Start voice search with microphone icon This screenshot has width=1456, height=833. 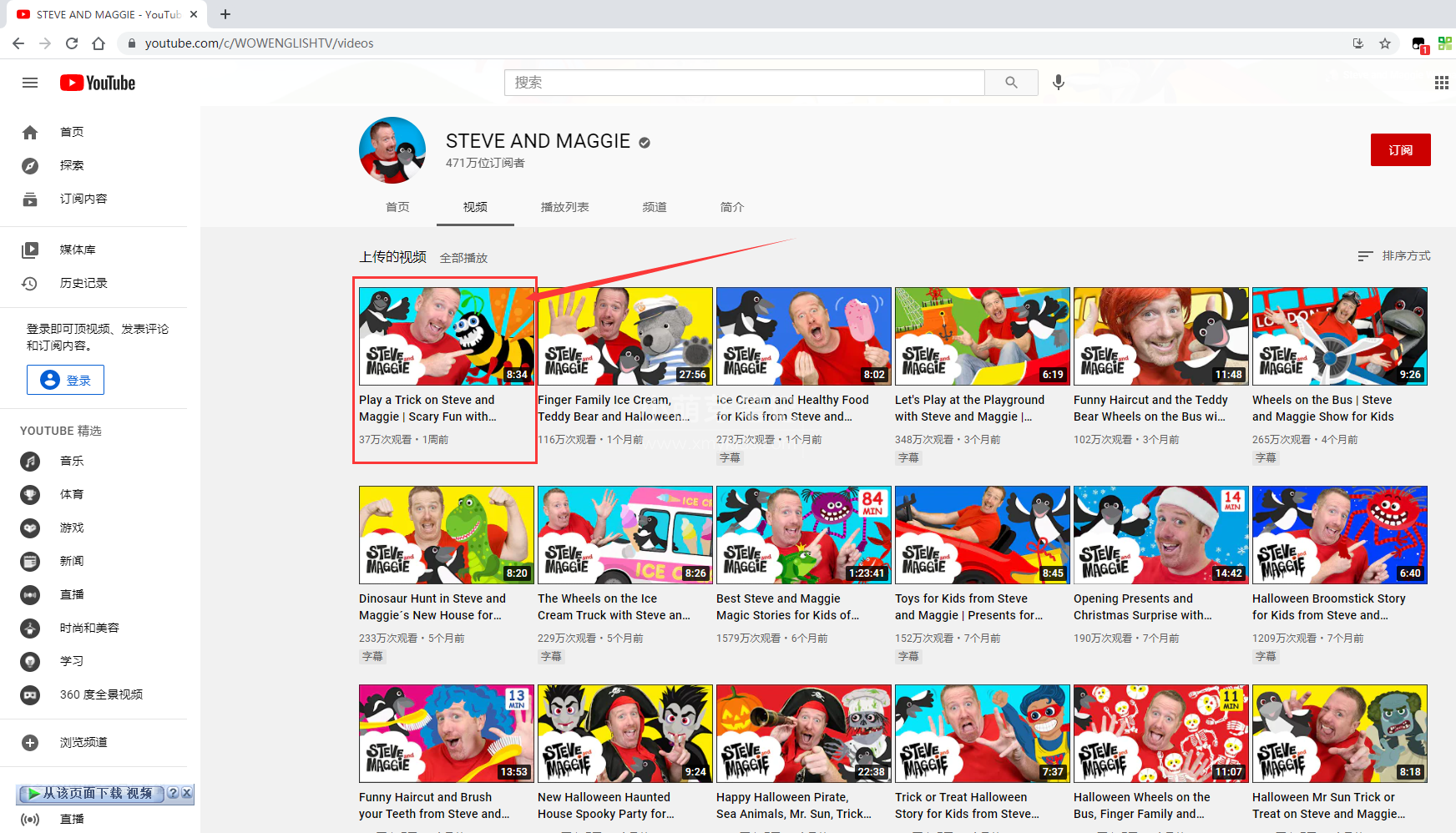coord(1058,83)
